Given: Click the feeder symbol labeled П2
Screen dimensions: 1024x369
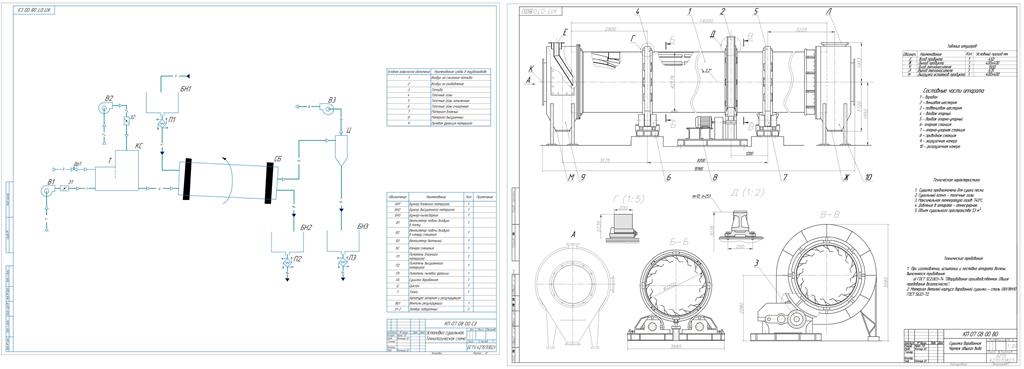Looking at the screenshot, I should [287, 259].
